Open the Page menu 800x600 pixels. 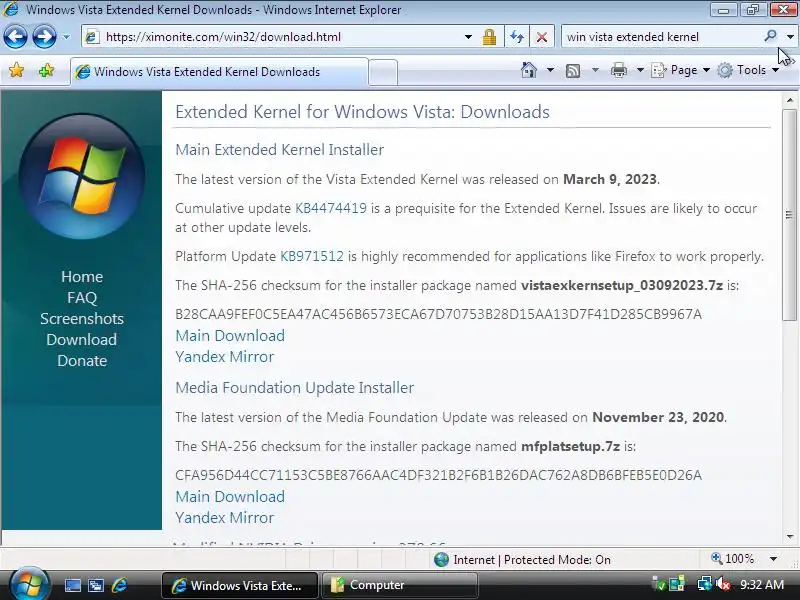(x=681, y=70)
